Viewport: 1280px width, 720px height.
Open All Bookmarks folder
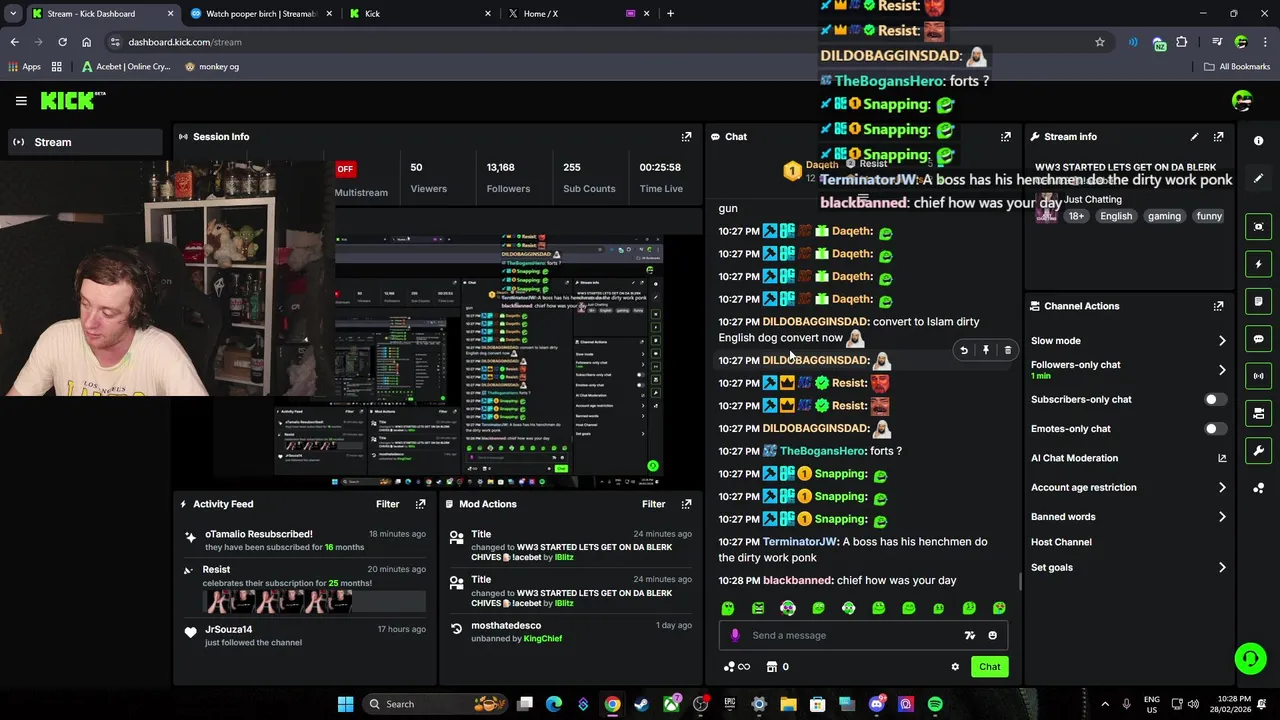1237,67
